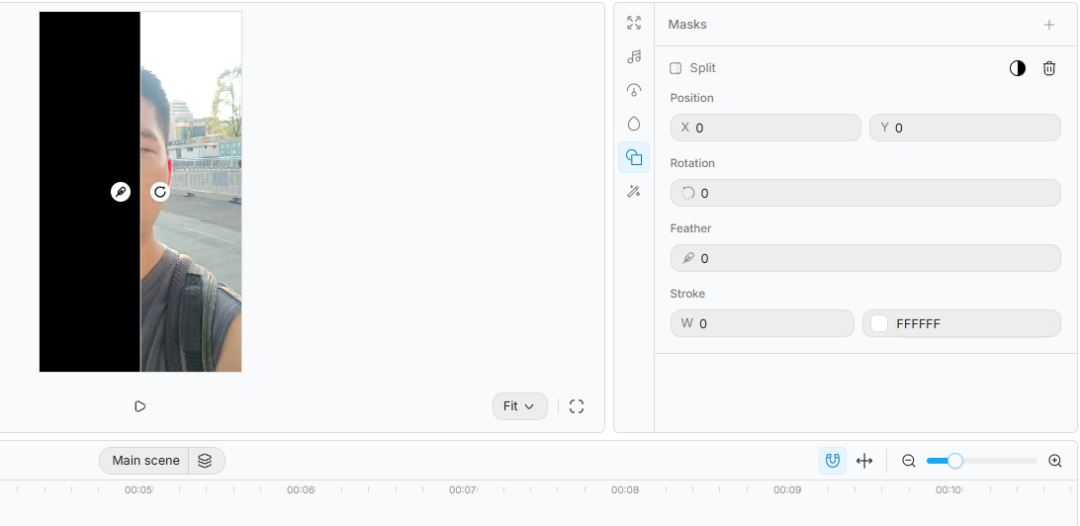Open the scene layers stack icon
This screenshot has width=1080, height=526.
pos(205,461)
